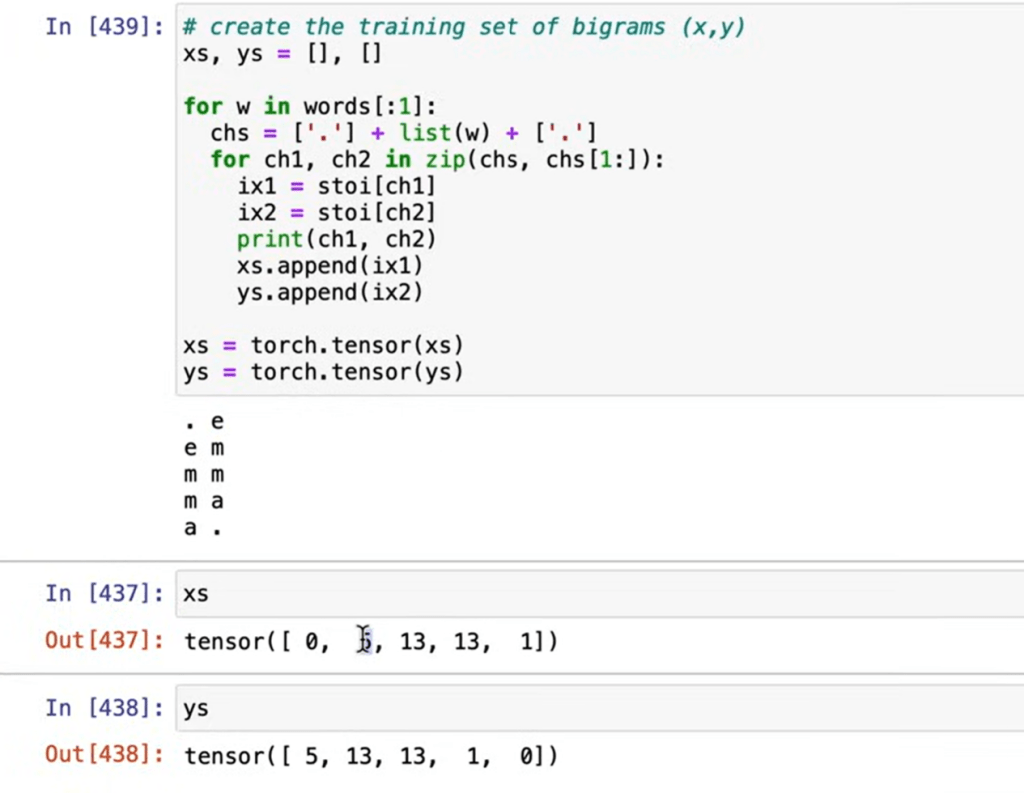Click the Out[437] tensor output

pos(371,641)
